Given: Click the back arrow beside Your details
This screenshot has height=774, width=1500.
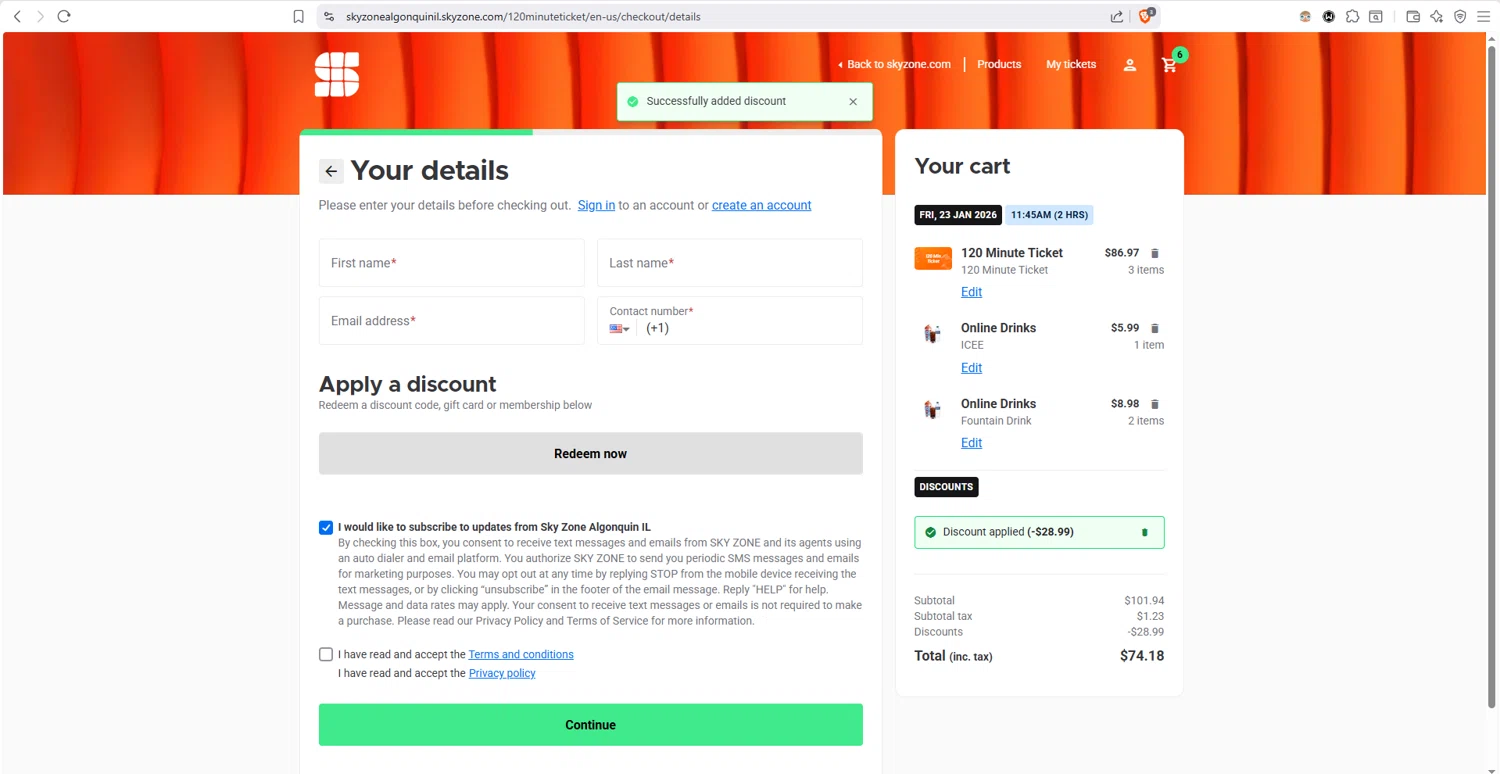Looking at the screenshot, I should point(331,171).
